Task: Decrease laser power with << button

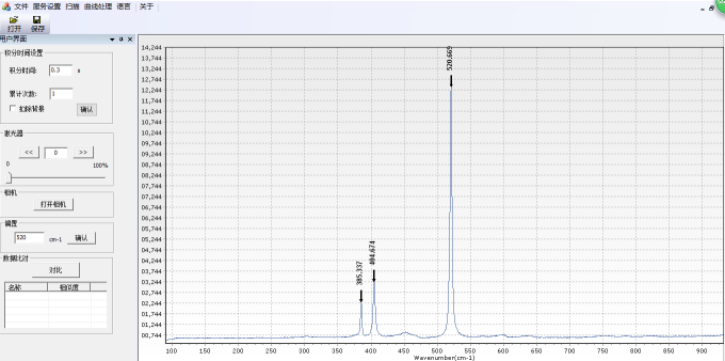Action: pyautogui.click(x=29, y=152)
